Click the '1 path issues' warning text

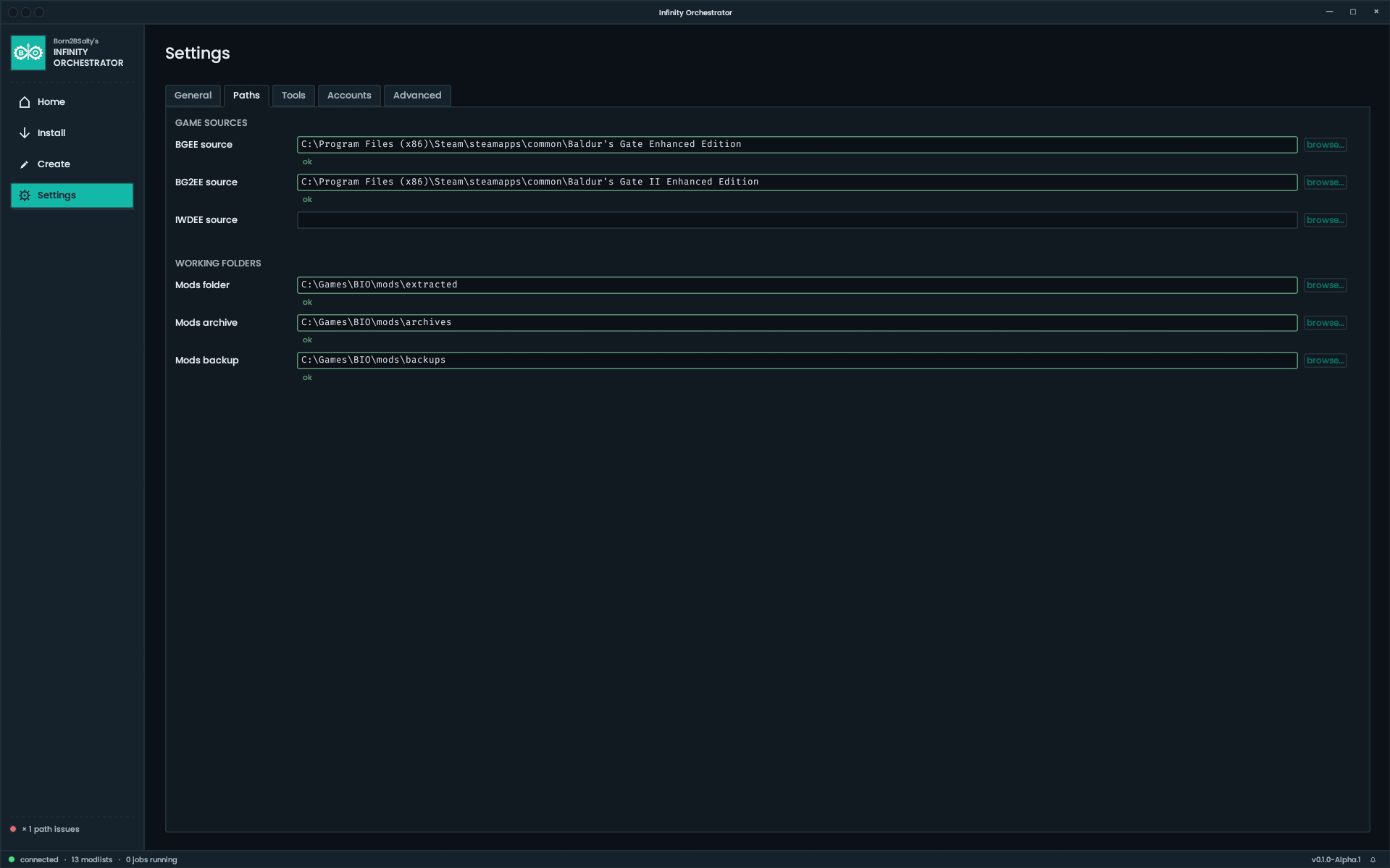pos(51,829)
